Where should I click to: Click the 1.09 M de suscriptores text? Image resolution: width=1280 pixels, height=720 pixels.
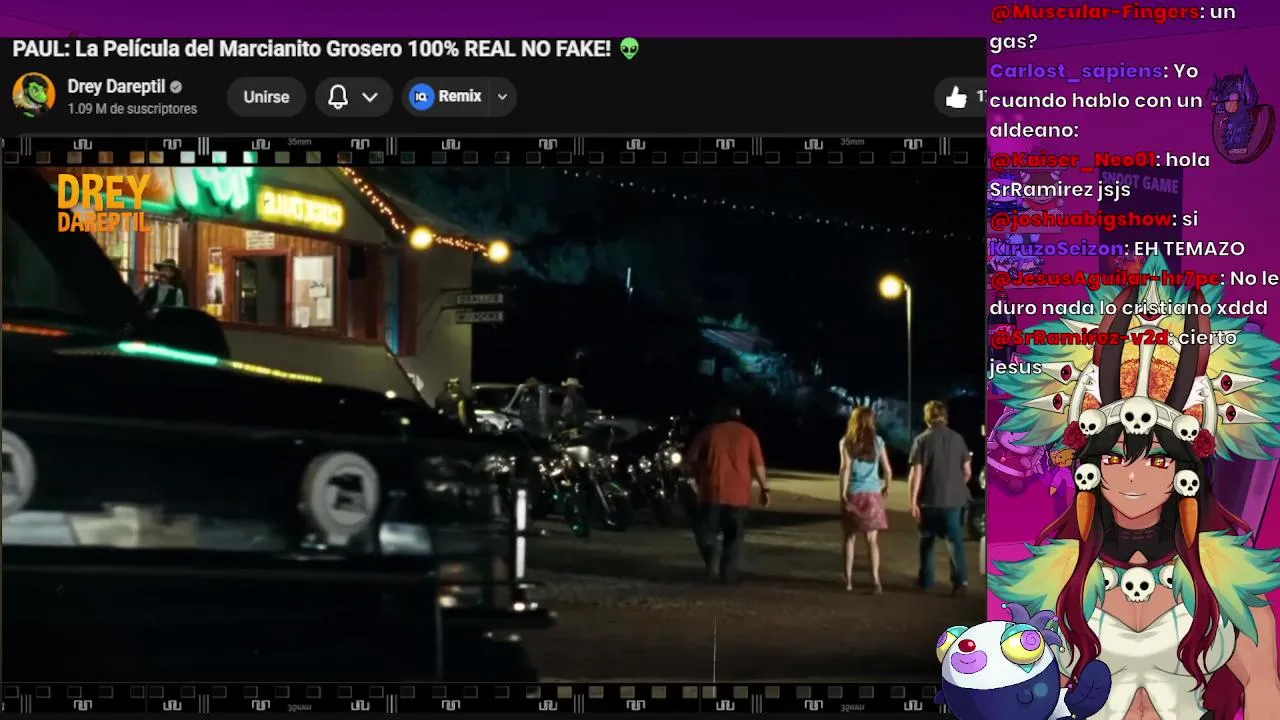pos(132,109)
